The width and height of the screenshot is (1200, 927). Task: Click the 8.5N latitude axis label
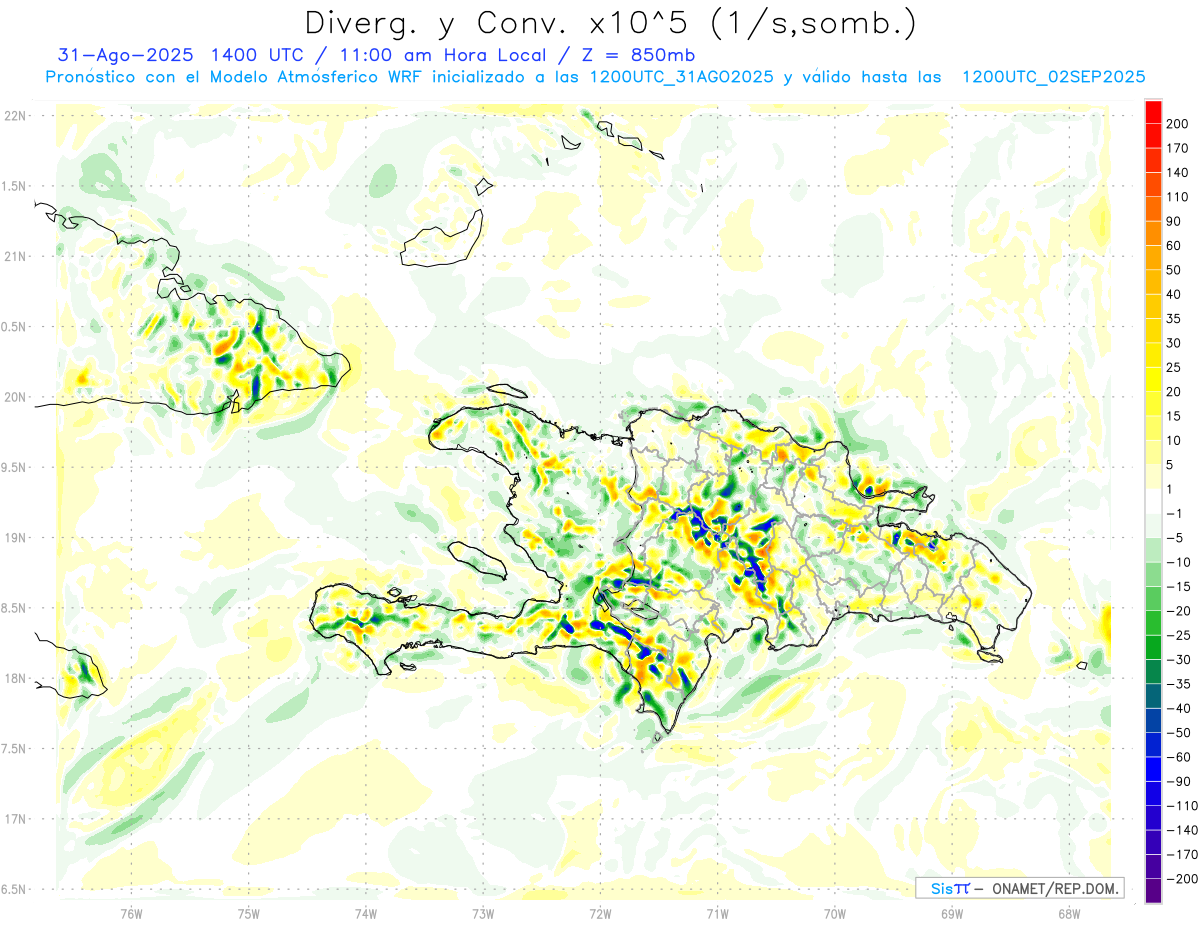[14, 608]
